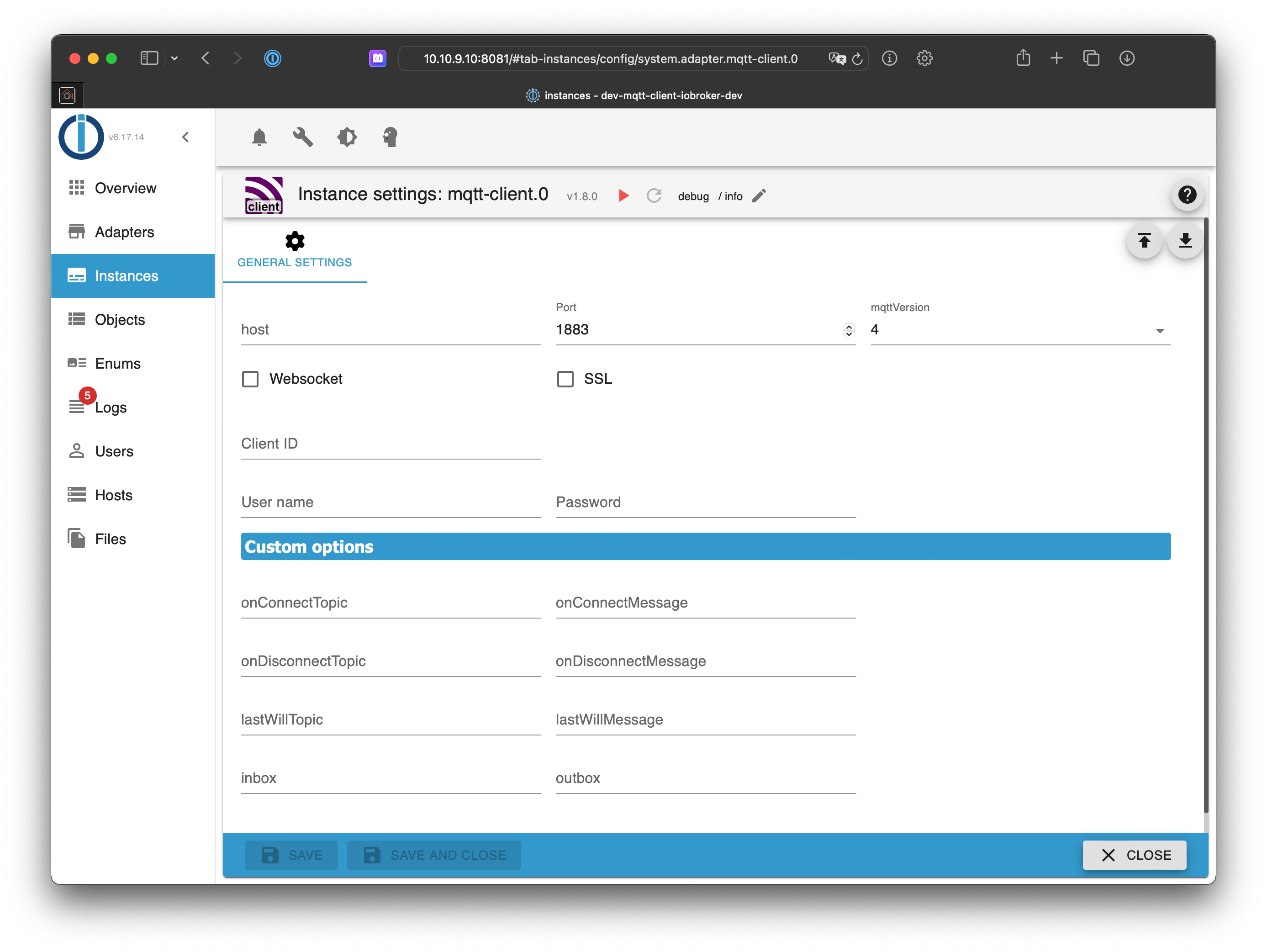Go to the Adapters page
This screenshot has height=952, width=1267.
click(x=124, y=232)
